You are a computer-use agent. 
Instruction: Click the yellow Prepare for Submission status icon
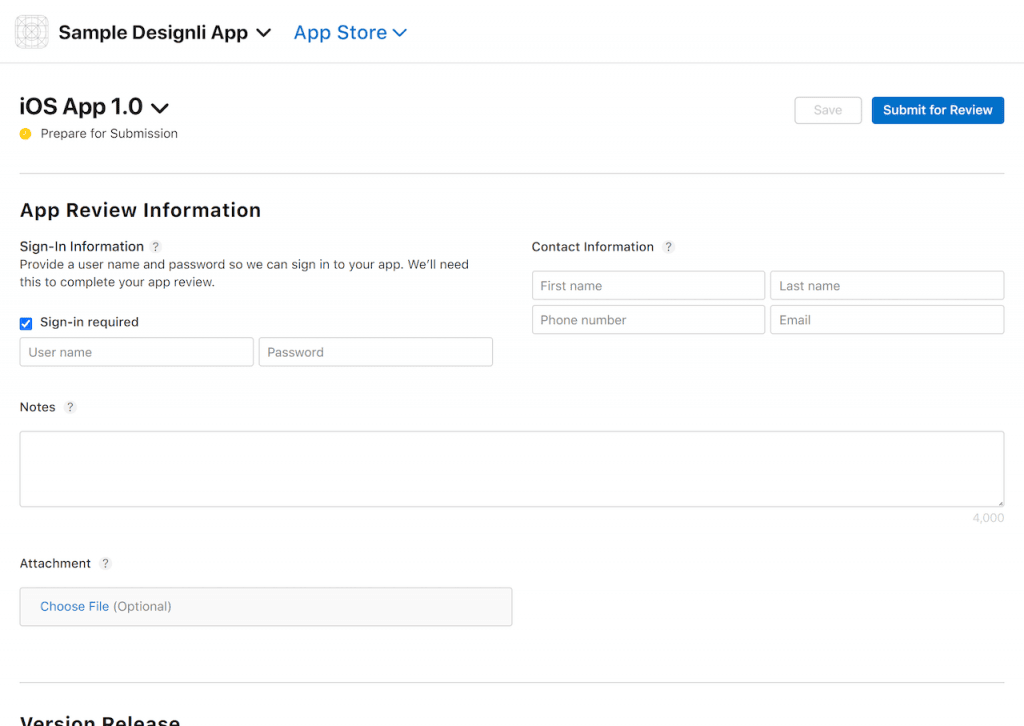click(x=26, y=134)
